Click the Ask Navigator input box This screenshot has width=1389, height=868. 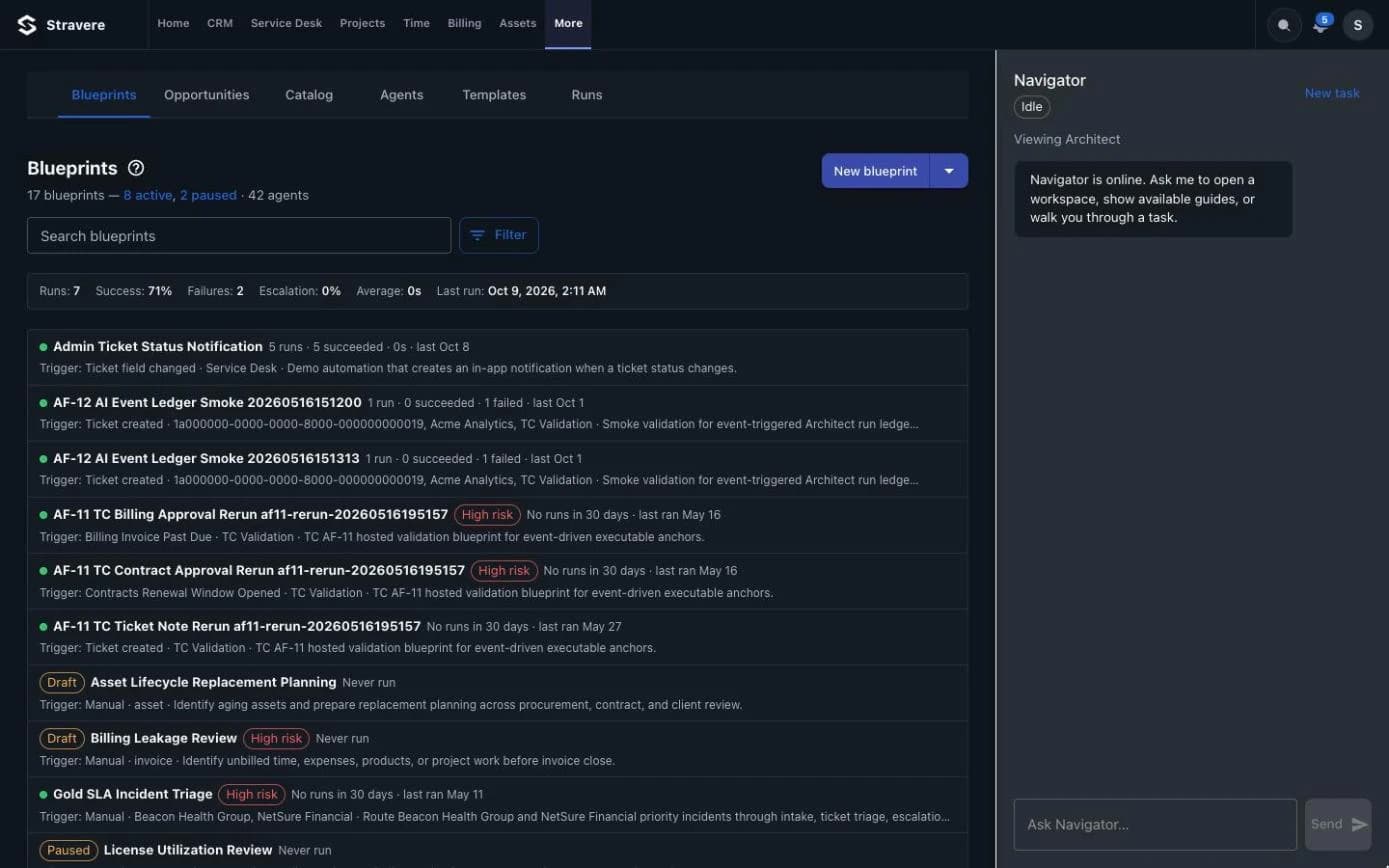click(1155, 824)
